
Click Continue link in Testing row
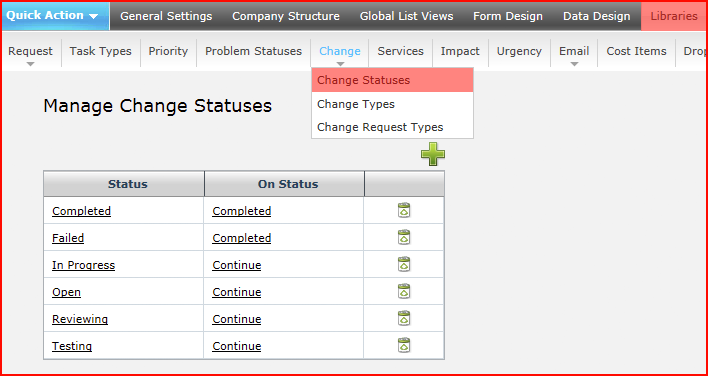(237, 346)
